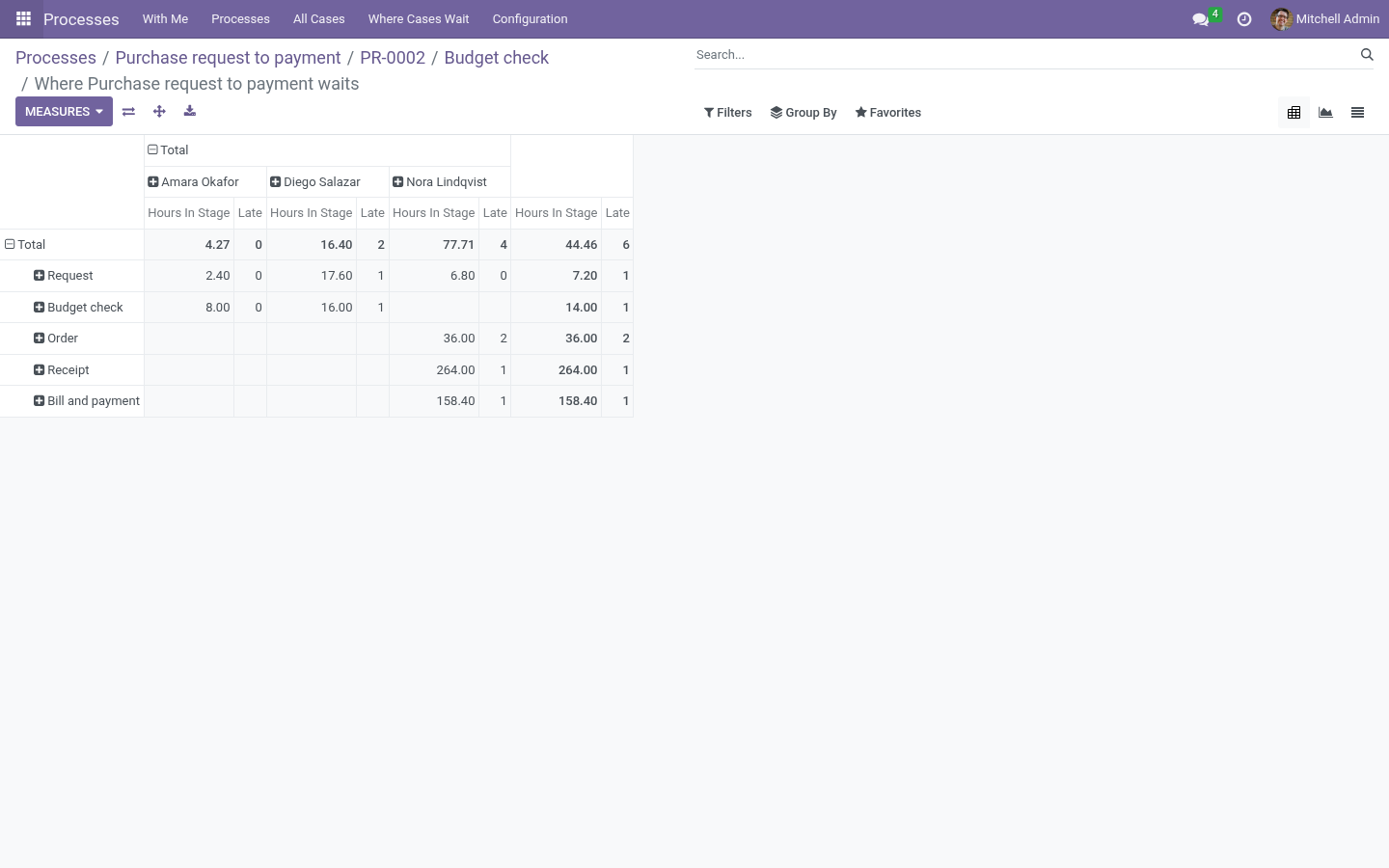
Task: Go to Budget check breadcrumb
Action: pyautogui.click(x=497, y=58)
